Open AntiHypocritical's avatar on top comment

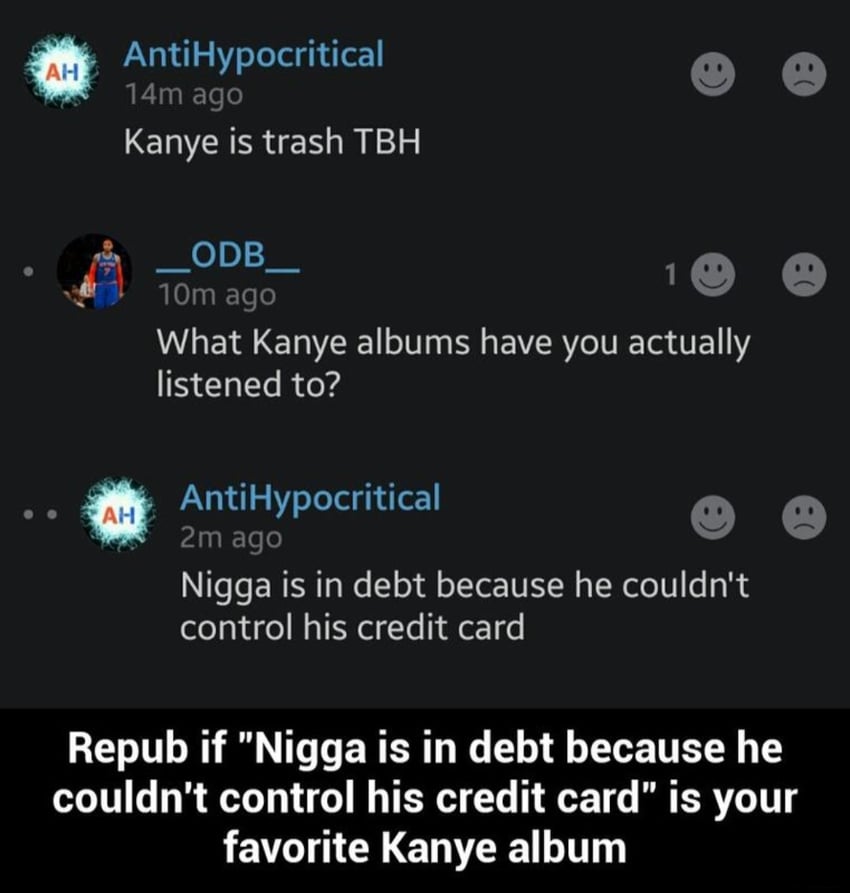point(61,72)
